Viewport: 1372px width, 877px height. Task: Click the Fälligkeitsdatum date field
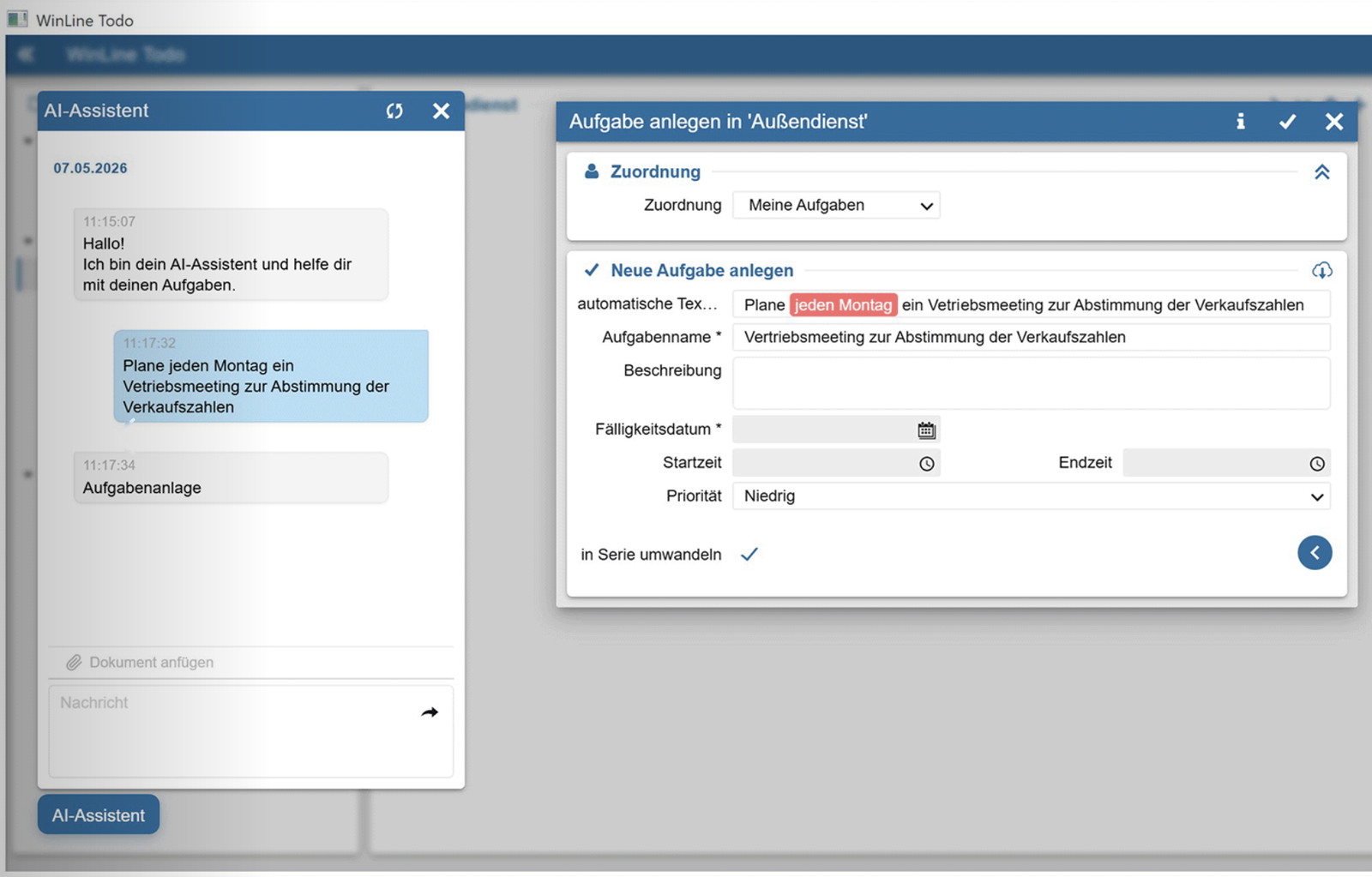pos(836,429)
